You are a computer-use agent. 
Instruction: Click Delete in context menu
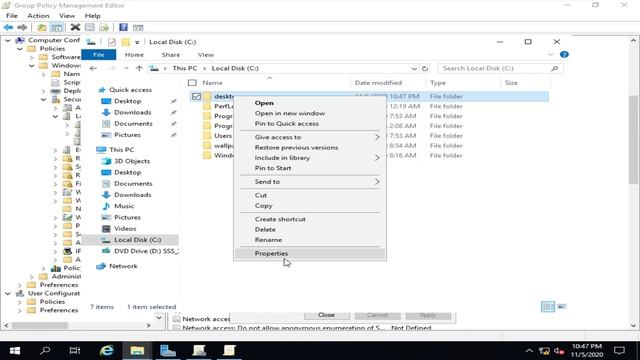tap(310, 229)
